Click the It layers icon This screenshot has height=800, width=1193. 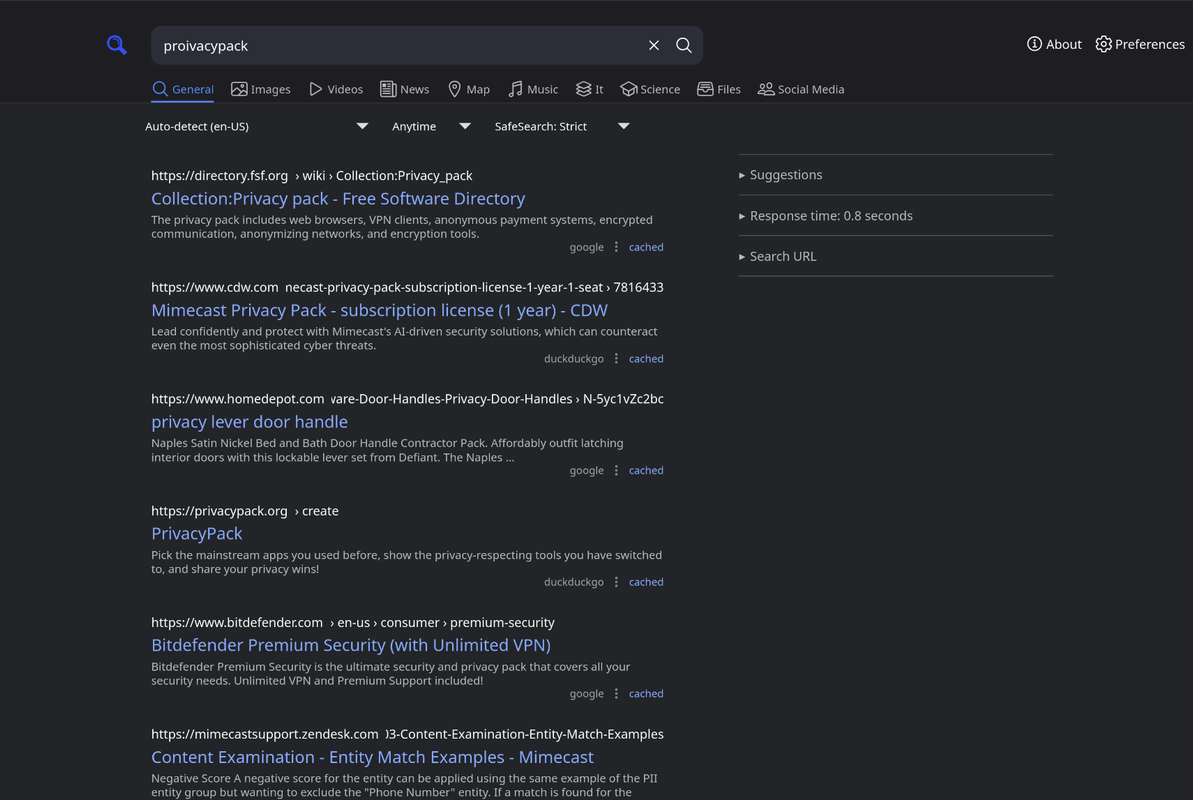coord(584,89)
